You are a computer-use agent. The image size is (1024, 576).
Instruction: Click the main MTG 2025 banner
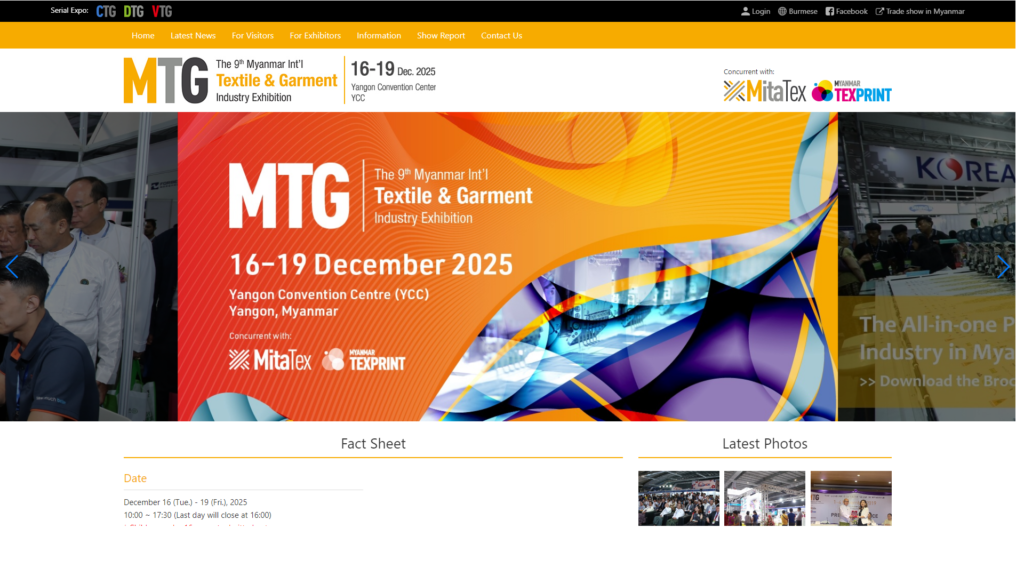coord(507,266)
